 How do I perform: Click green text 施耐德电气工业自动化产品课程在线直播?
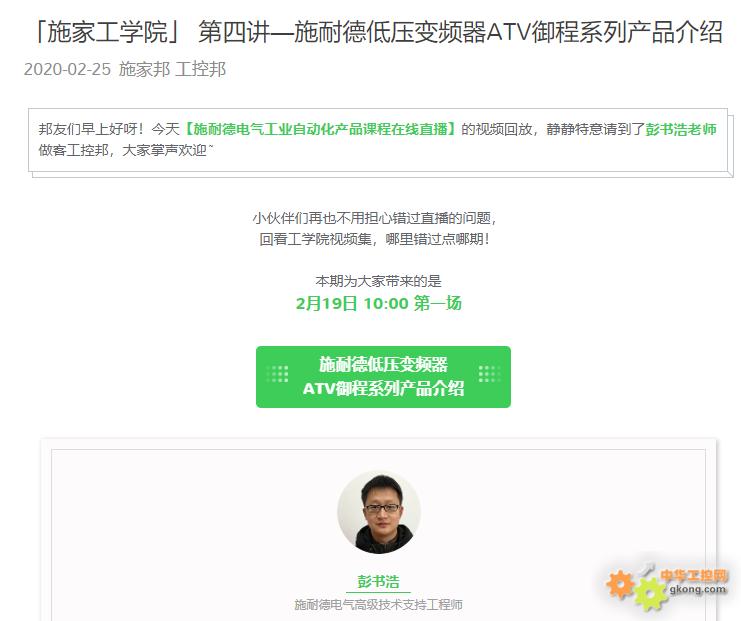pyautogui.click(x=320, y=129)
